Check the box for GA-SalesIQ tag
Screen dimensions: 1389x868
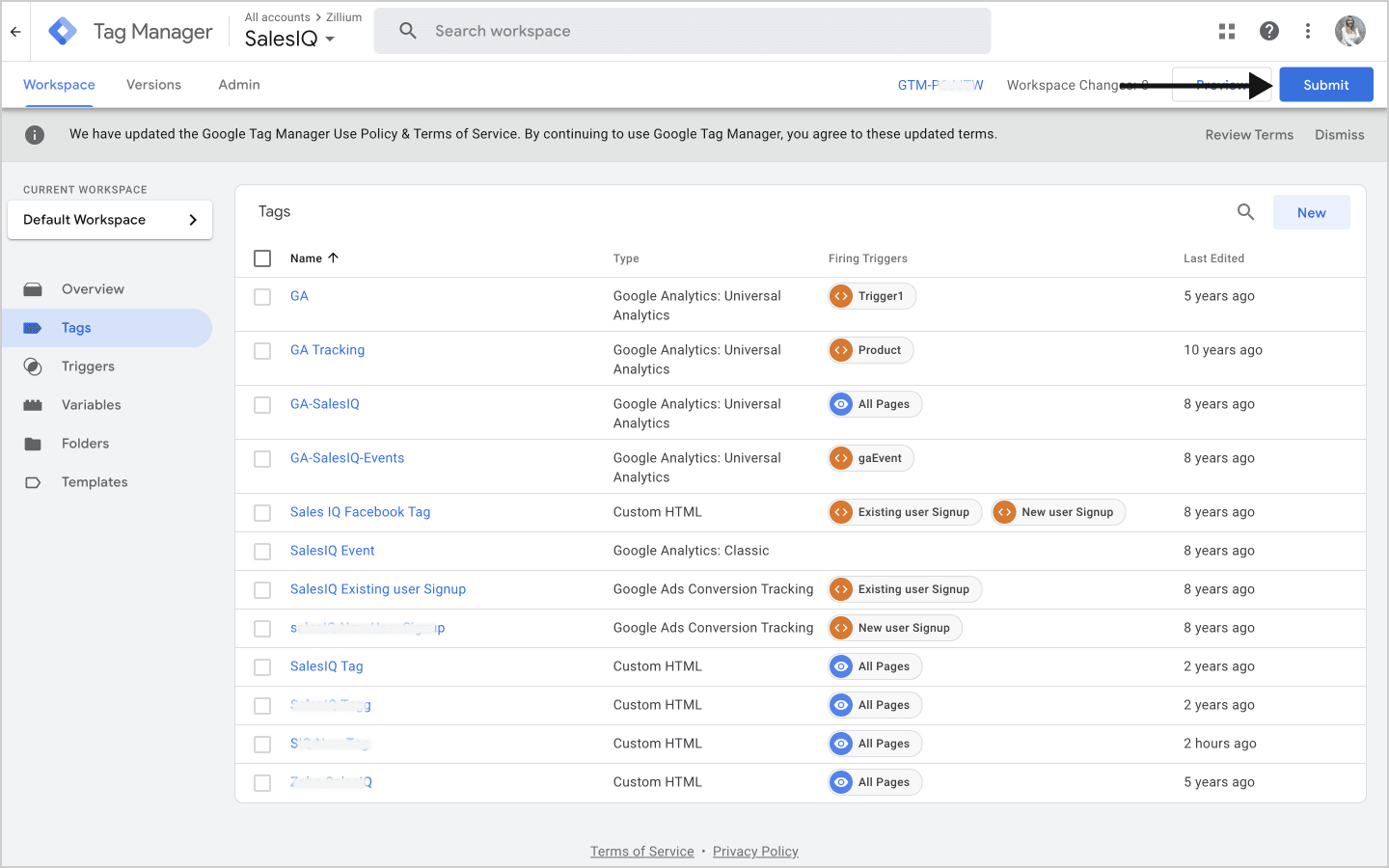(262, 405)
